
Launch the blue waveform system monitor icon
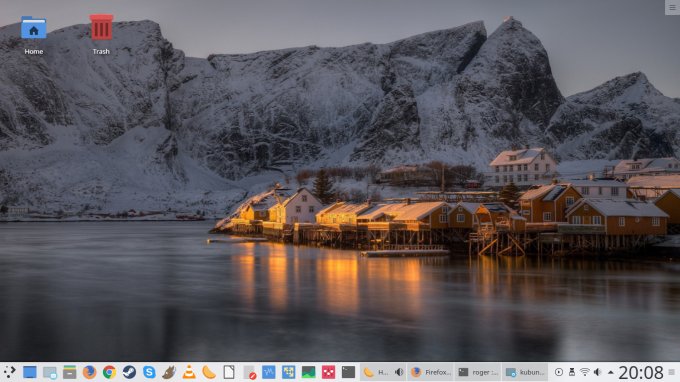coord(268,372)
